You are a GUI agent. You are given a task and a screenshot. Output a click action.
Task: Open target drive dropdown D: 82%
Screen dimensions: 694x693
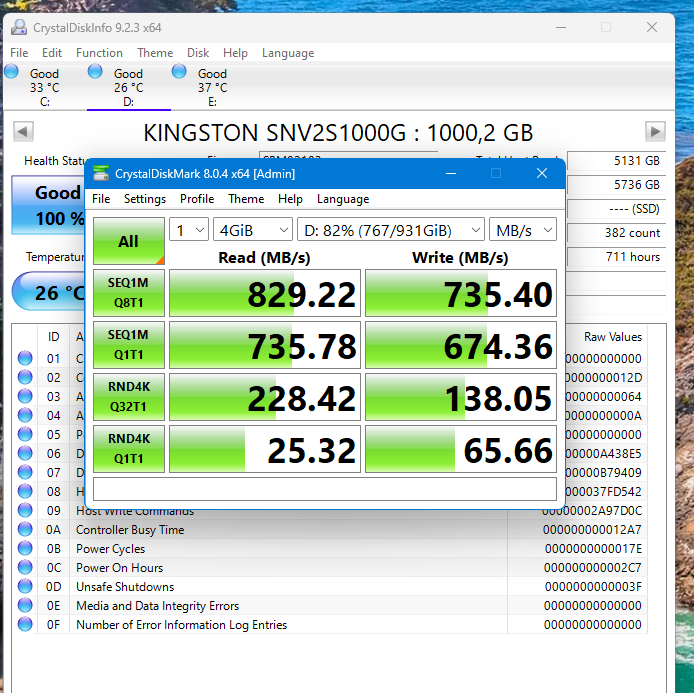pyautogui.click(x=391, y=230)
